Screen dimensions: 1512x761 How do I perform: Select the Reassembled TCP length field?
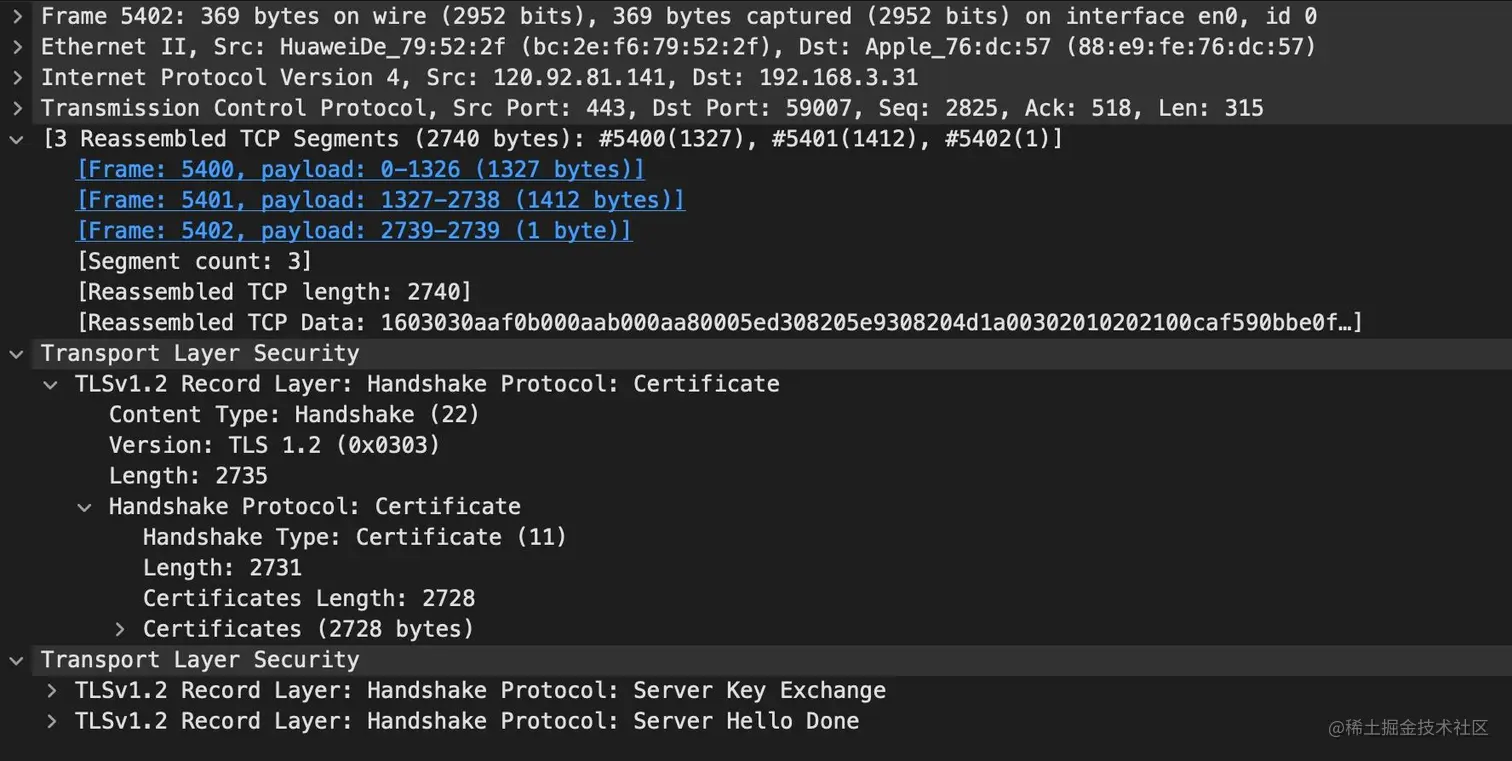pos(276,291)
